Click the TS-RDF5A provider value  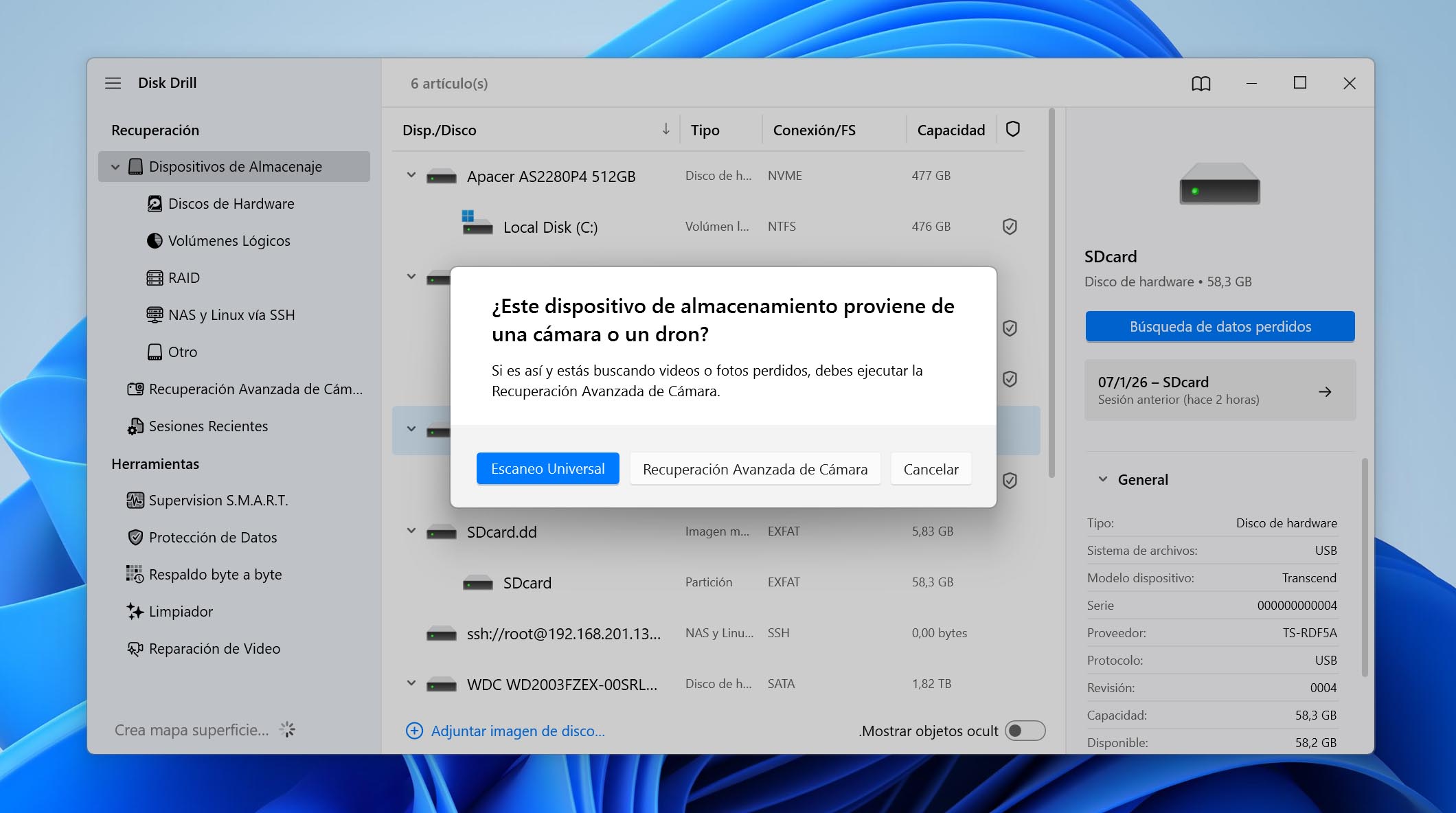(x=1310, y=633)
